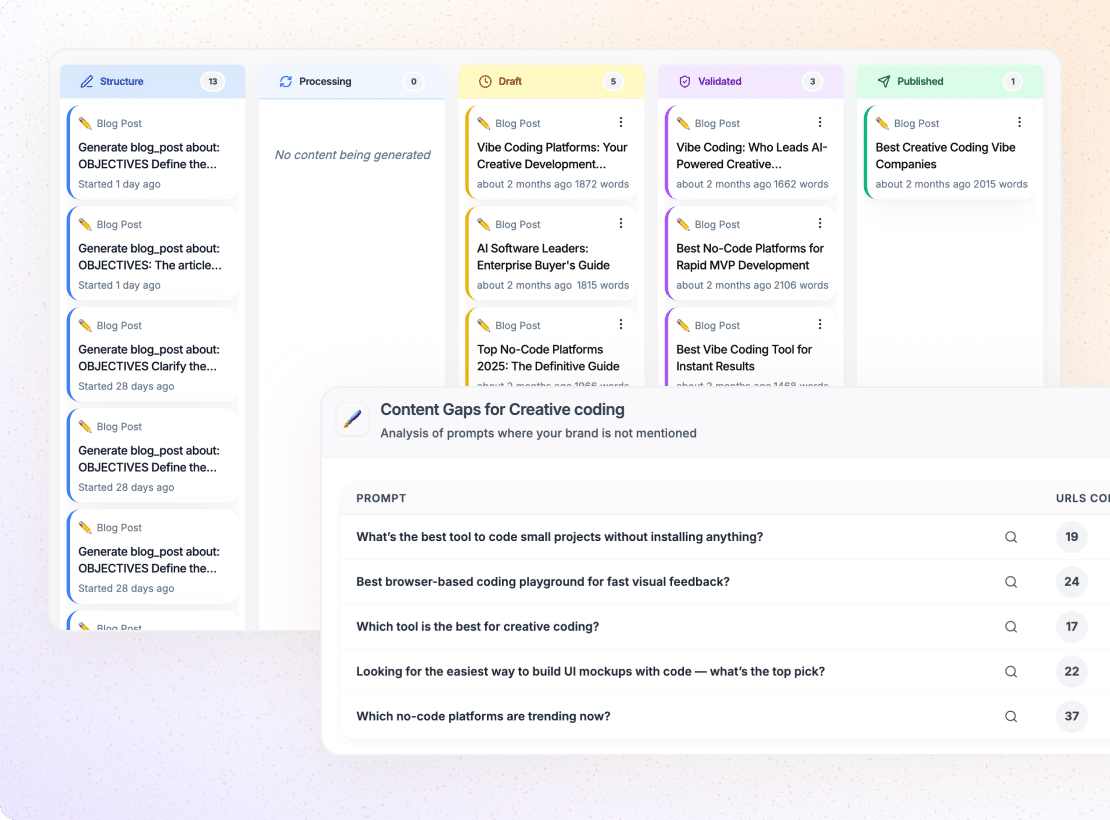
Task: Expand options for 'AI Software Leaders' card
Action: point(620,224)
